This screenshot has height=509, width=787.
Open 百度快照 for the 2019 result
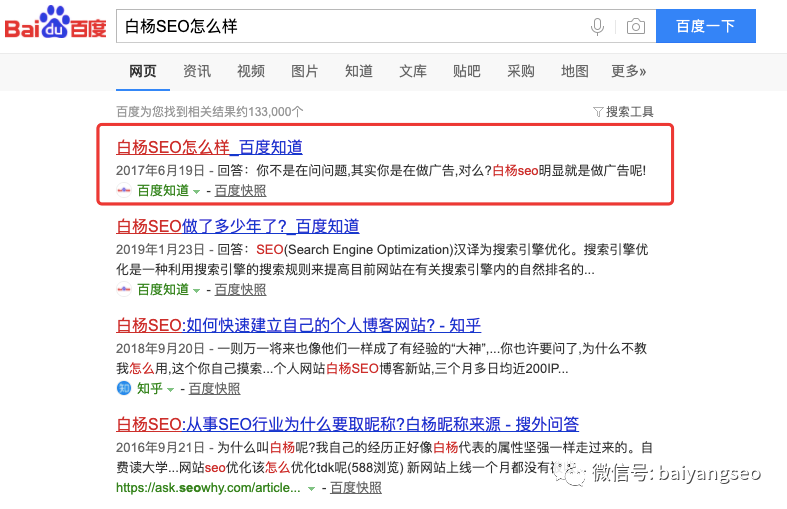[x=240, y=290]
